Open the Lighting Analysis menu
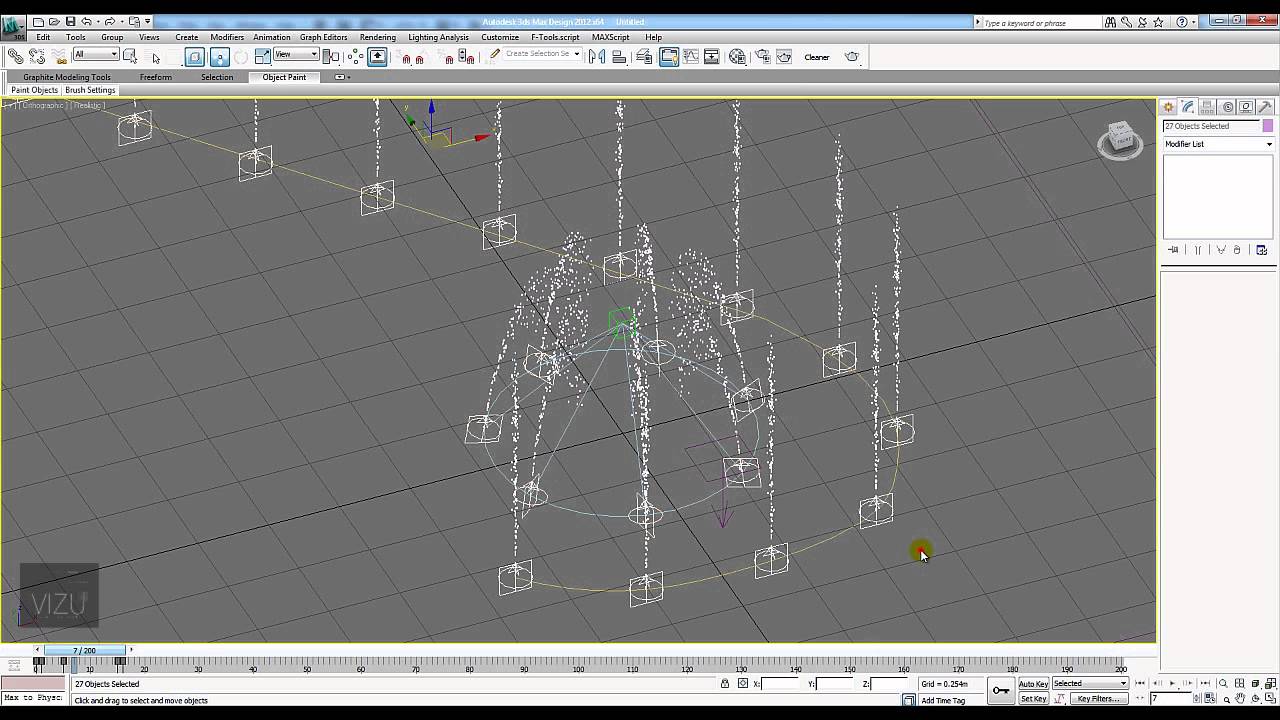Image resolution: width=1280 pixels, height=720 pixels. tap(438, 37)
